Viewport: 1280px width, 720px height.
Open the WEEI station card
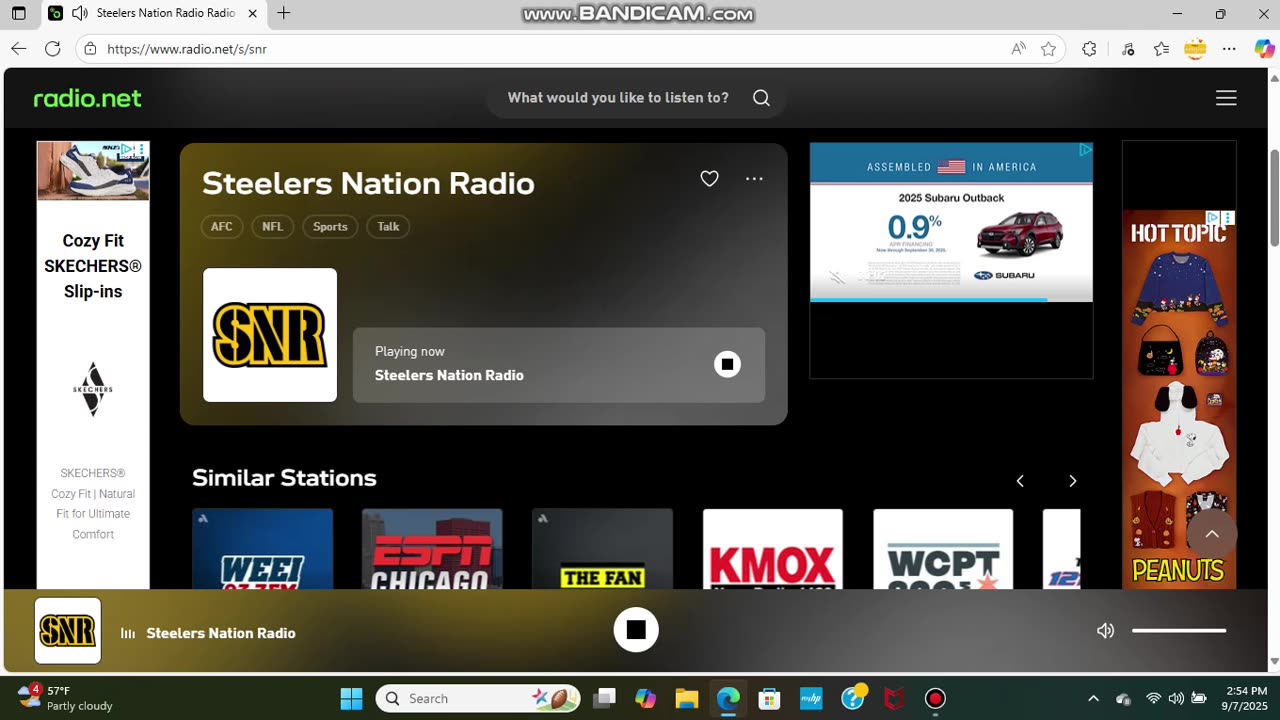[263, 549]
